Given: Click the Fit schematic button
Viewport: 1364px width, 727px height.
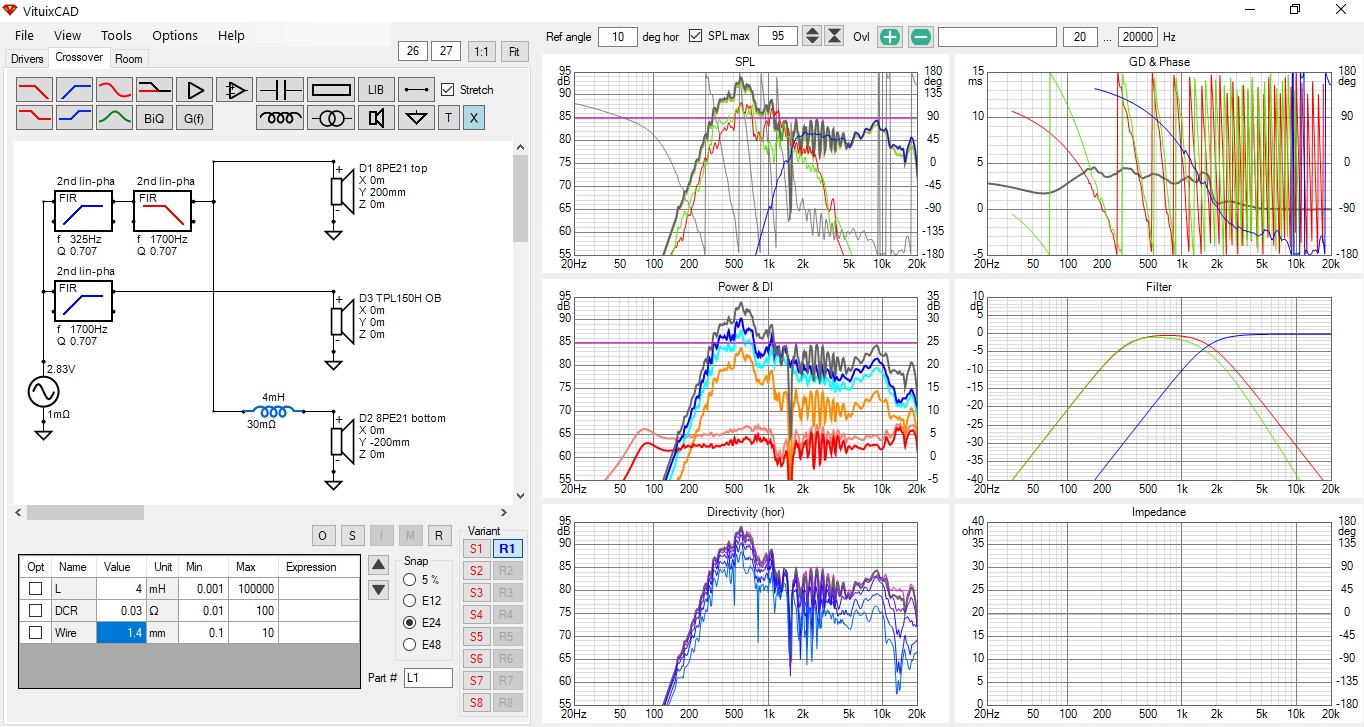Looking at the screenshot, I should [x=514, y=51].
